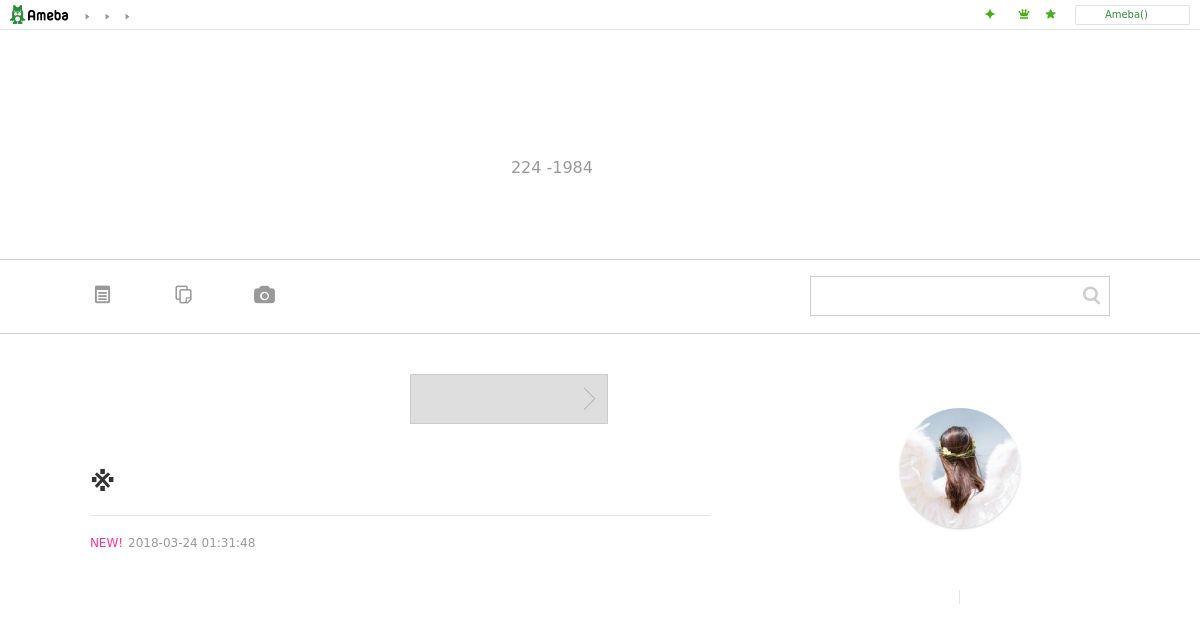Click the Ameba() button at top right
Screen dimensions: 1200x630
coord(1132,15)
